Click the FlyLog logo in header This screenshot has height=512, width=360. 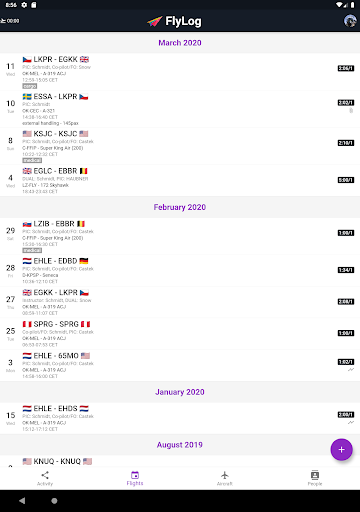[x=174, y=21]
